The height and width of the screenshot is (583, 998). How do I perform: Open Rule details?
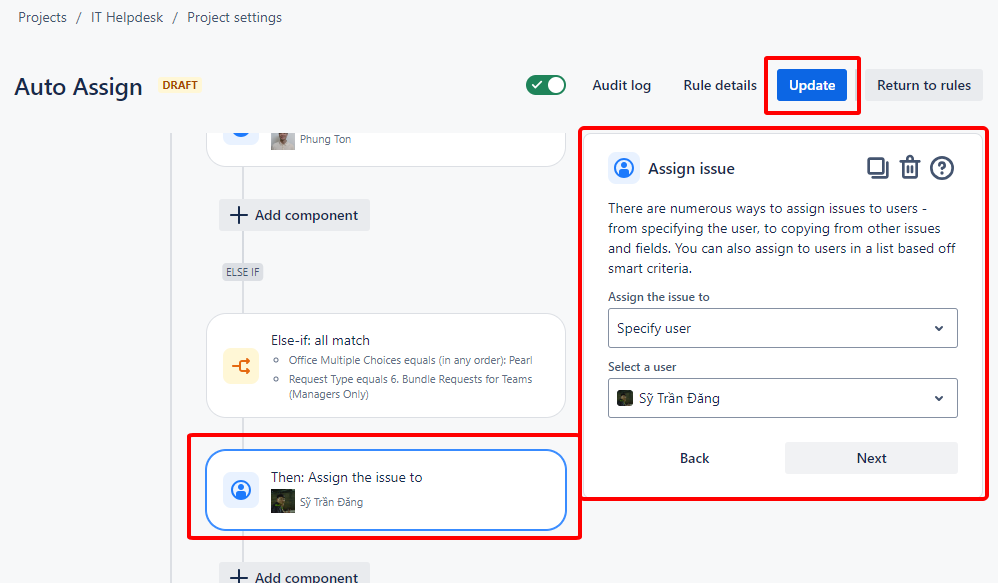[720, 85]
